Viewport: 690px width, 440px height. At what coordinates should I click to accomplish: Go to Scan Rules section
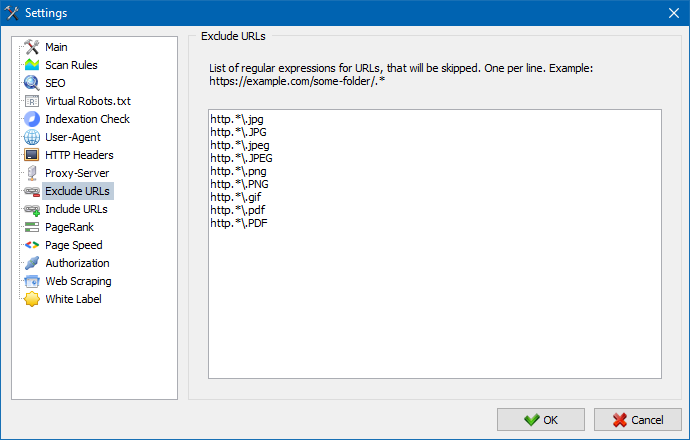coord(71,65)
